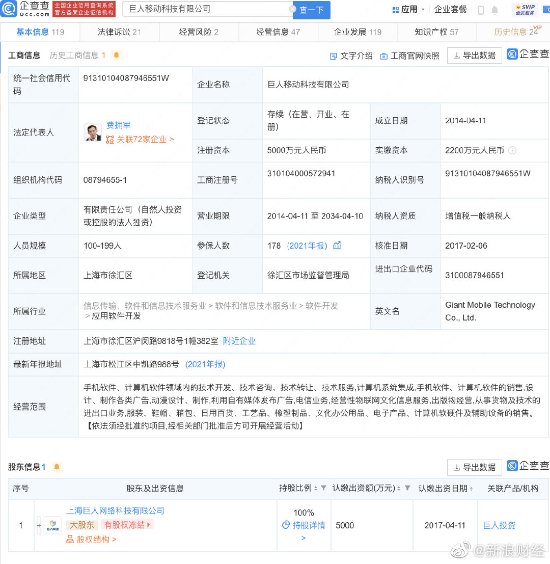Click the Qichacha logo icon
The height and width of the screenshot is (564, 550).
pyautogui.click(x=9, y=9)
